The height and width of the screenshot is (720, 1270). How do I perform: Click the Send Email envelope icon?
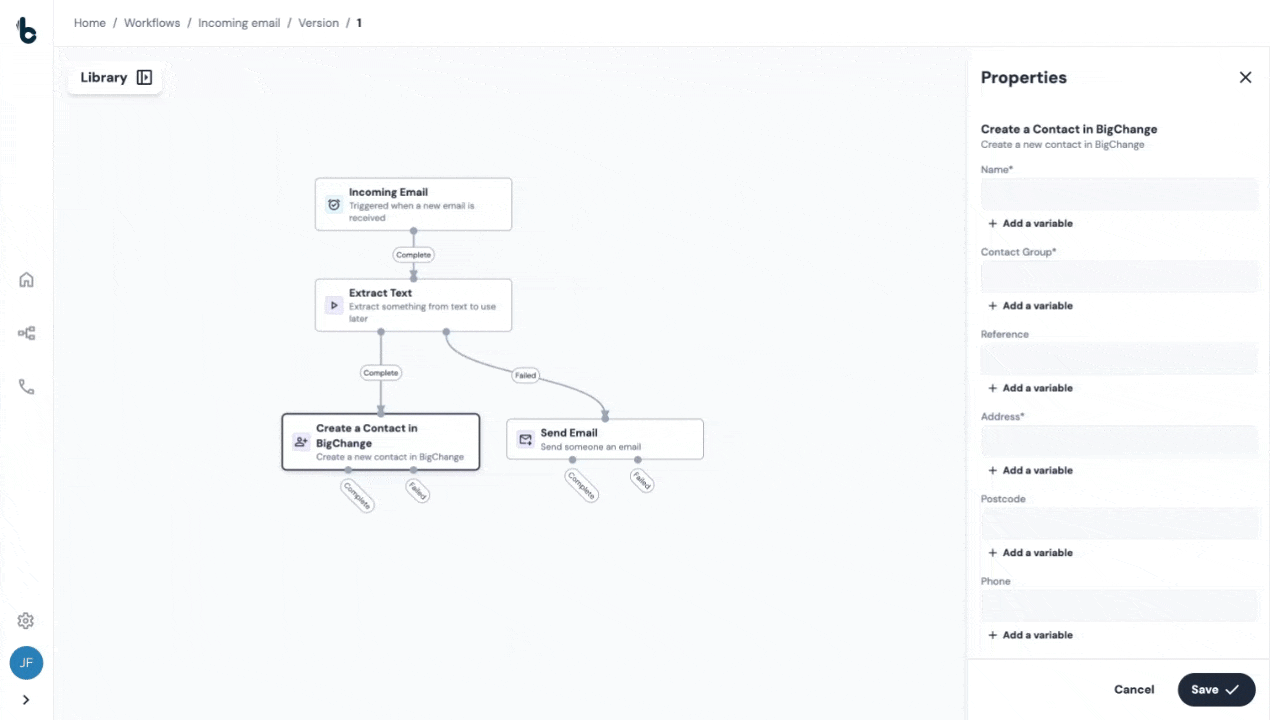point(525,439)
